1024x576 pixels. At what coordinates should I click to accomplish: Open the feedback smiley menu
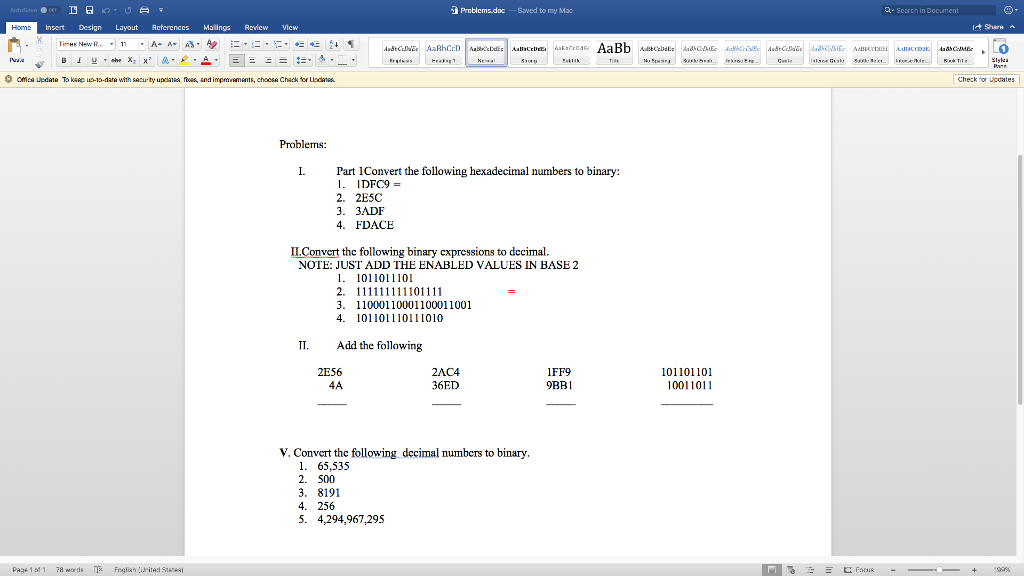pos(1010,10)
